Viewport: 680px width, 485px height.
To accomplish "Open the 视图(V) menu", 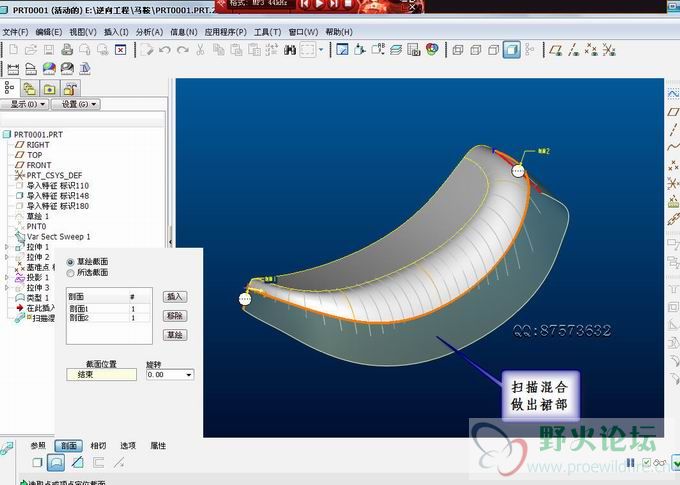I will pyautogui.click(x=83, y=32).
